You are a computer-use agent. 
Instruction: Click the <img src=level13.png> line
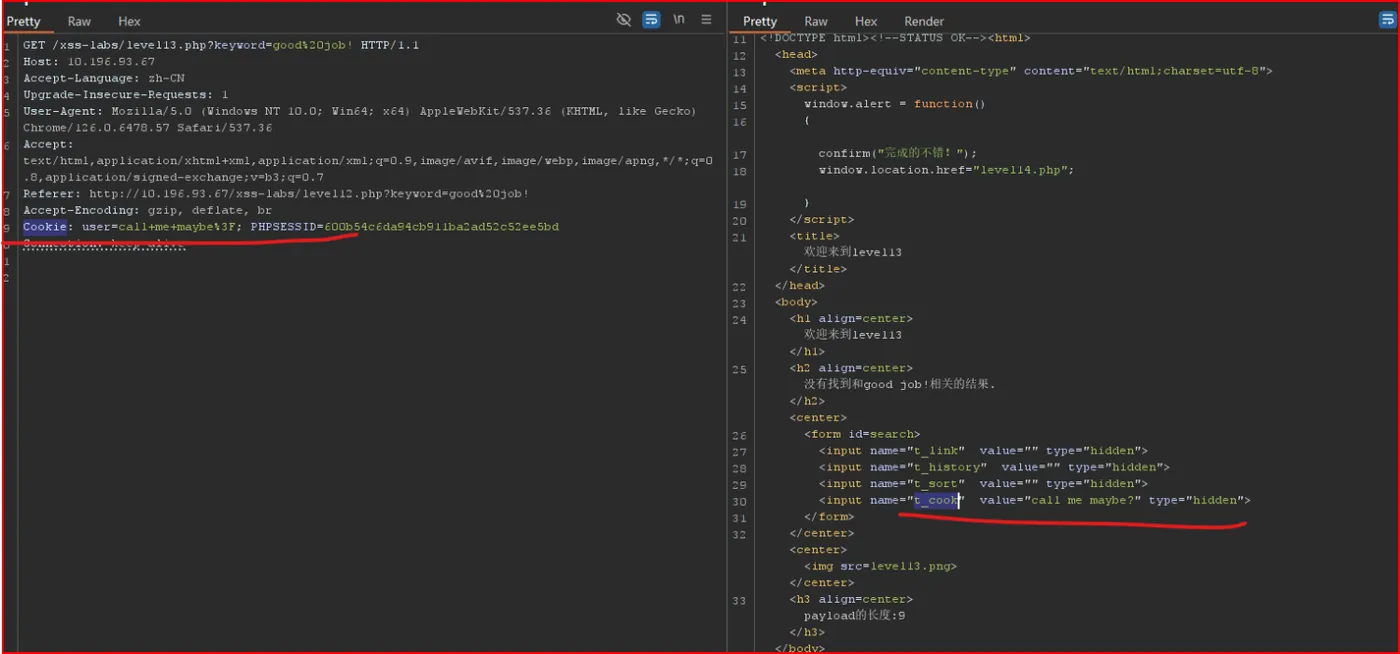pos(880,566)
